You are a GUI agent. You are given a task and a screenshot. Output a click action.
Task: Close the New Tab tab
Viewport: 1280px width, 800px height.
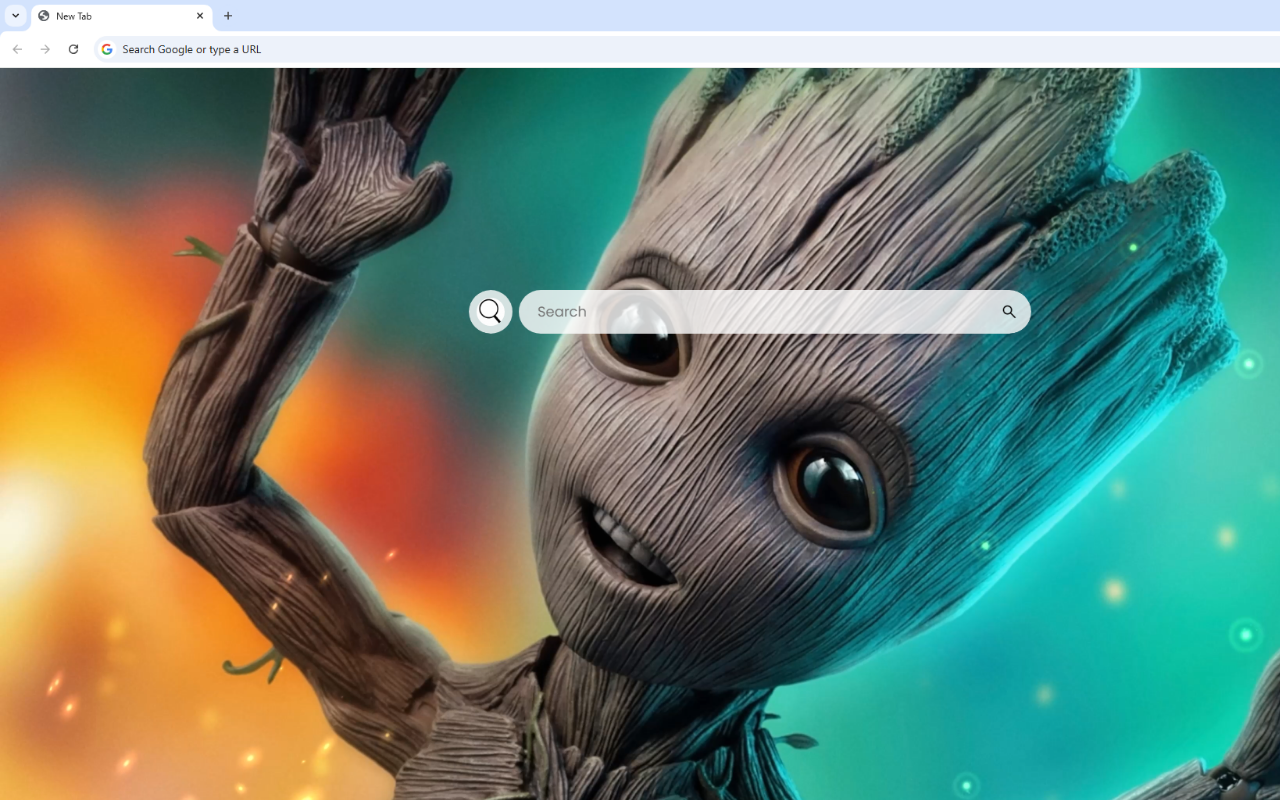pyautogui.click(x=200, y=16)
